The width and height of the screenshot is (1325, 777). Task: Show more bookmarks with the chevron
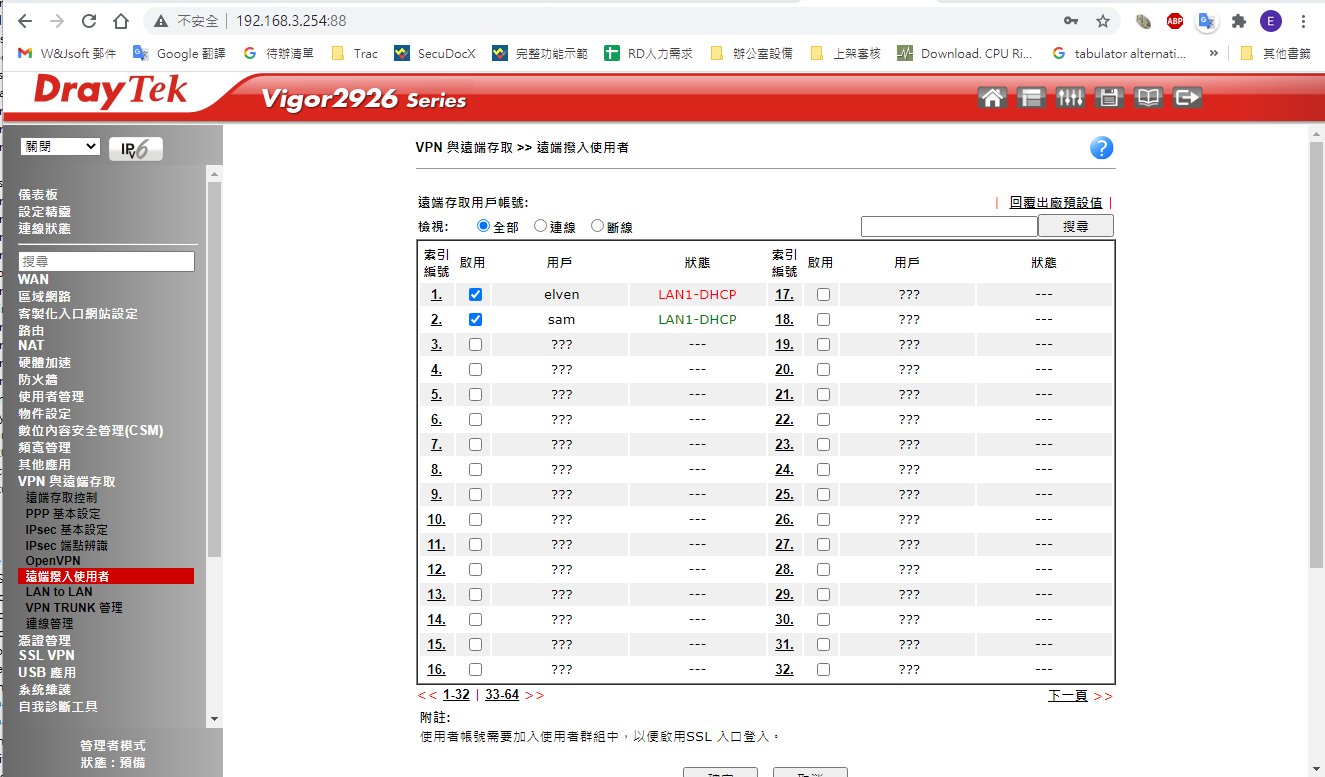click(x=1214, y=53)
